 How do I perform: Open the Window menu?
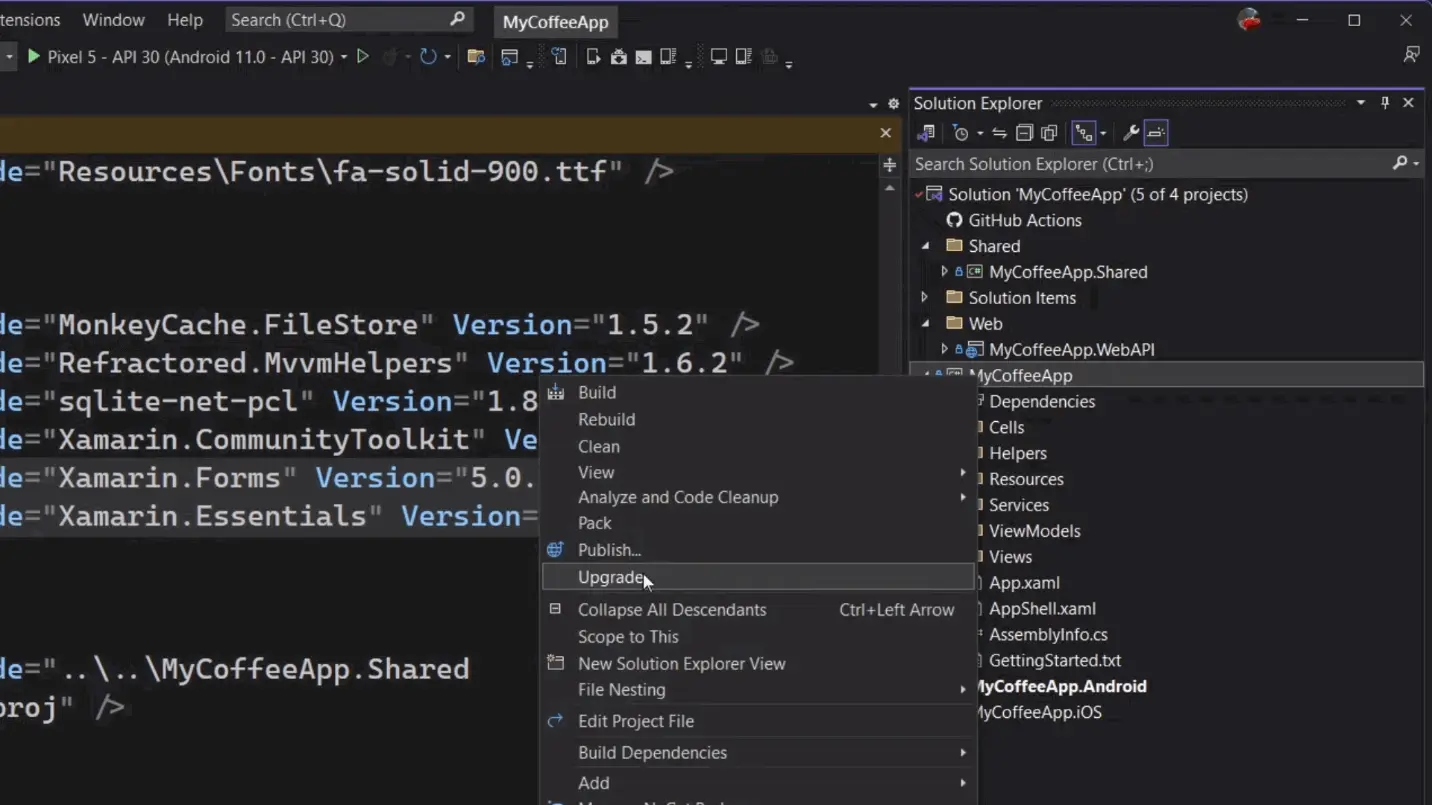pyautogui.click(x=113, y=19)
